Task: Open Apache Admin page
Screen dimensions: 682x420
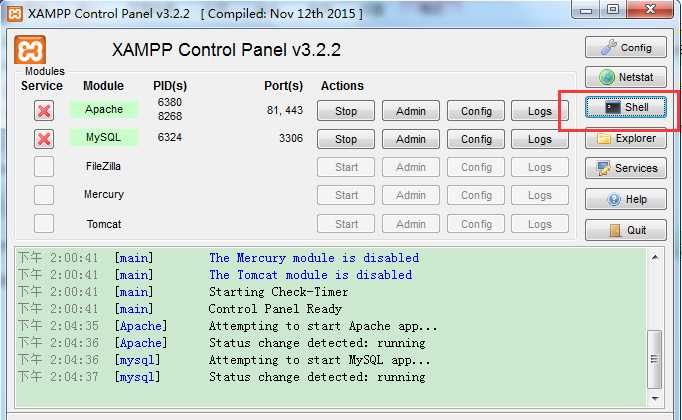Action: click(411, 111)
